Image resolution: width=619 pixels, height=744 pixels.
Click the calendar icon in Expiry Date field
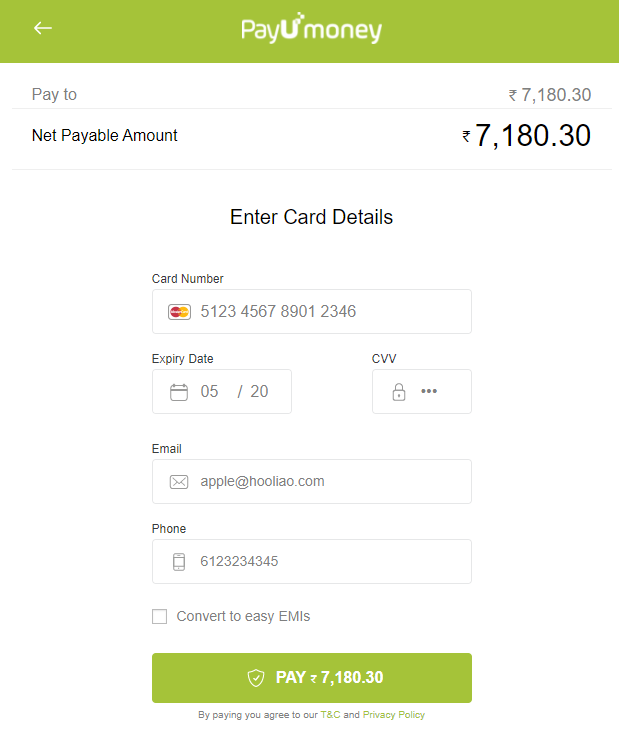pos(179,392)
